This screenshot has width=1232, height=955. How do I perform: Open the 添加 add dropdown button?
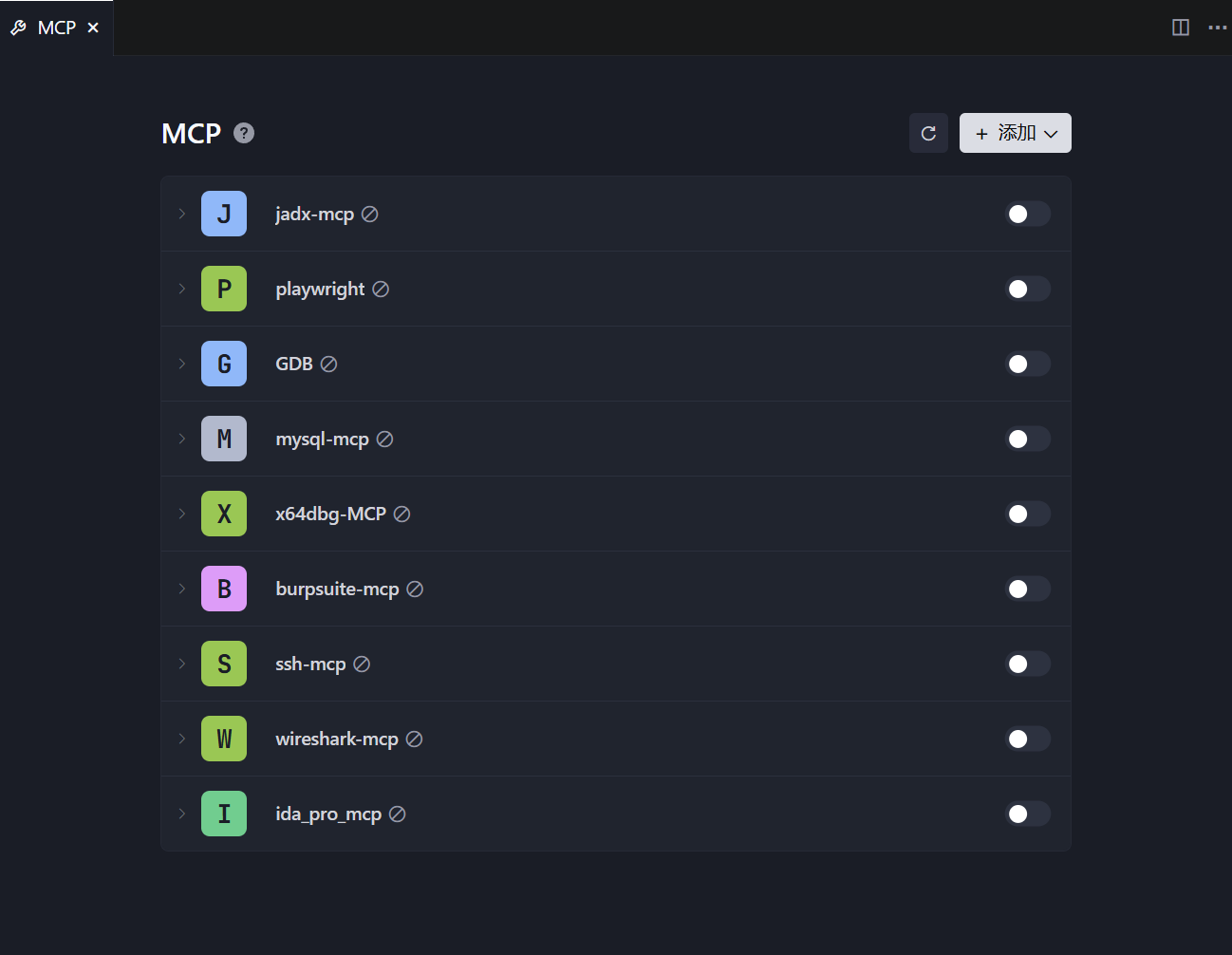tap(1016, 133)
